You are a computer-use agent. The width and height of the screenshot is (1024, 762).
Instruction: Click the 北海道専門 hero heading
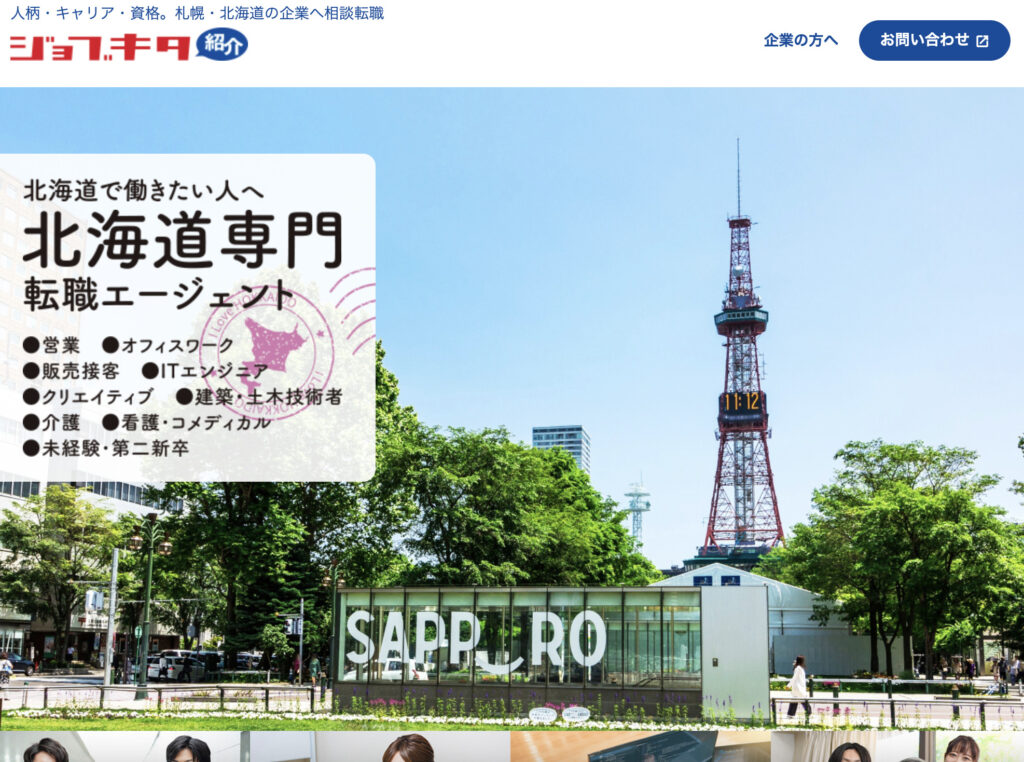click(x=182, y=241)
